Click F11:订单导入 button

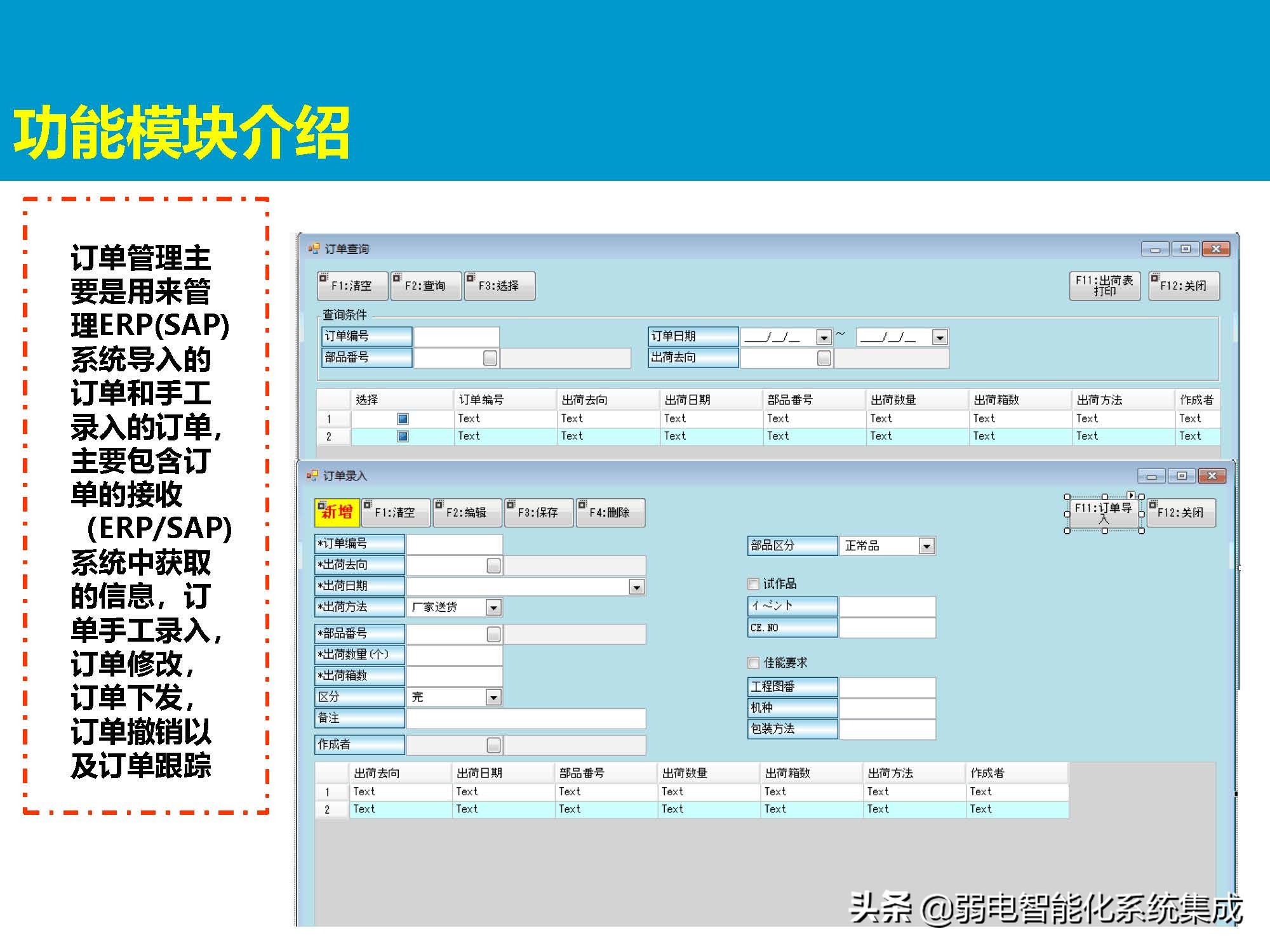pos(1104,513)
